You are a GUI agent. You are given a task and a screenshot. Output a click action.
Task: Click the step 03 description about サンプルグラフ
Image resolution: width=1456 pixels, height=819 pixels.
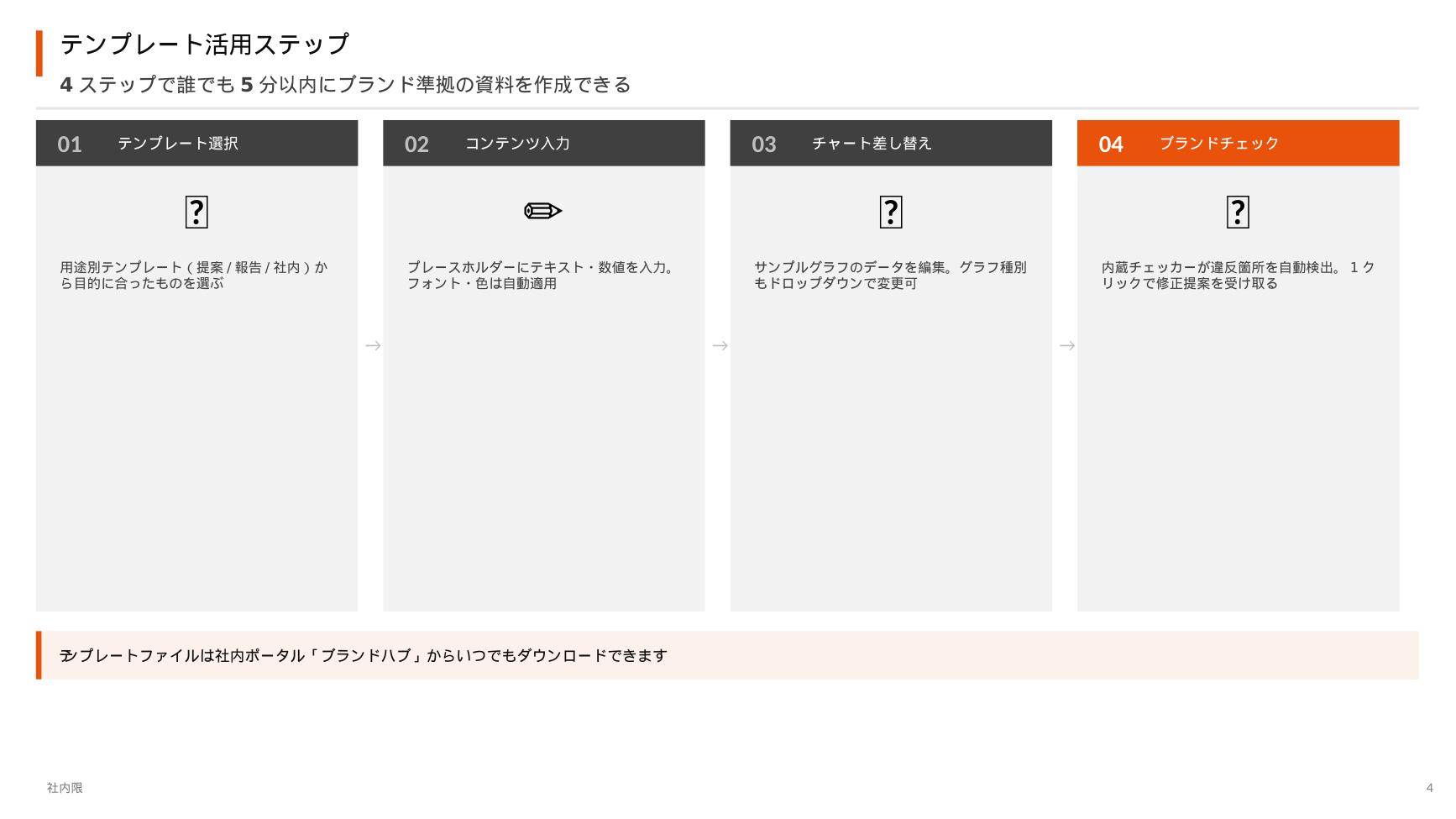point(889,276)
